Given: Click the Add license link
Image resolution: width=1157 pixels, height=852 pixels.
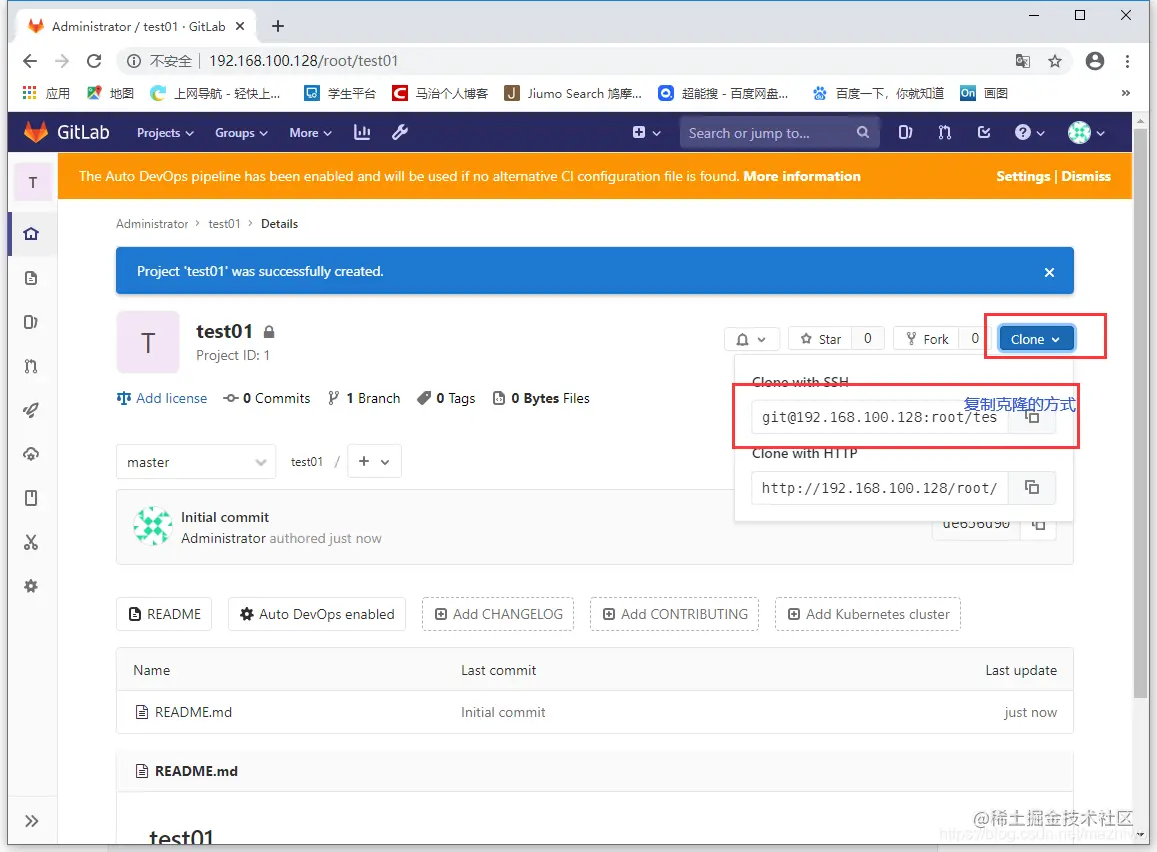Looking at the screenshot, I should pyautogui.click(x=162, y=398).
